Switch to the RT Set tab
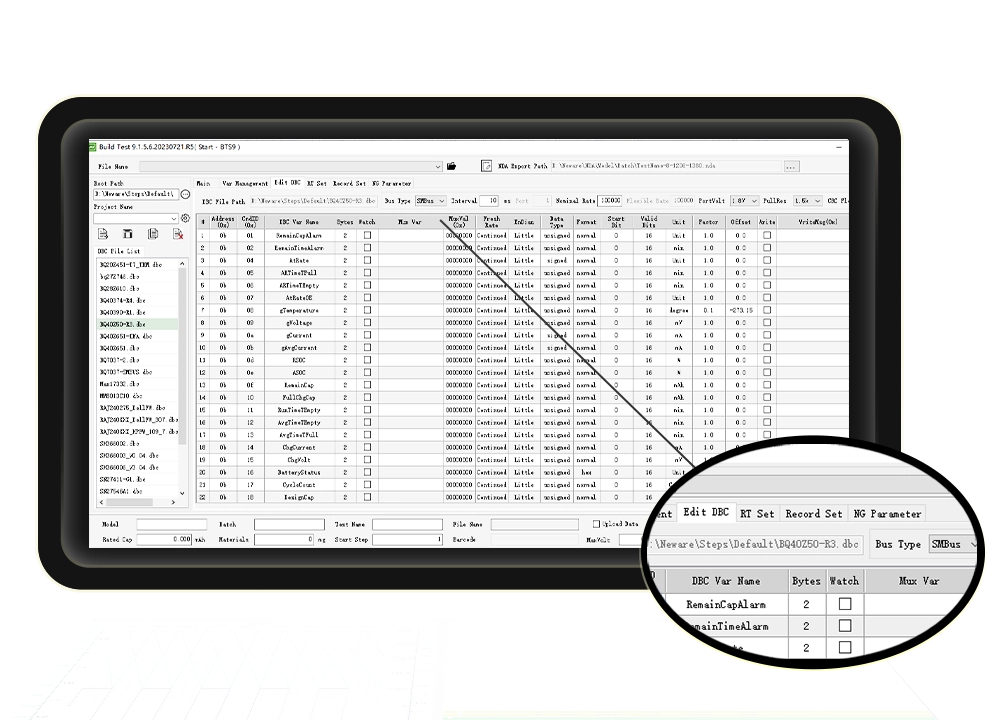The height and width of the screenshot is (720, 1000). click(x=317, y=183)
